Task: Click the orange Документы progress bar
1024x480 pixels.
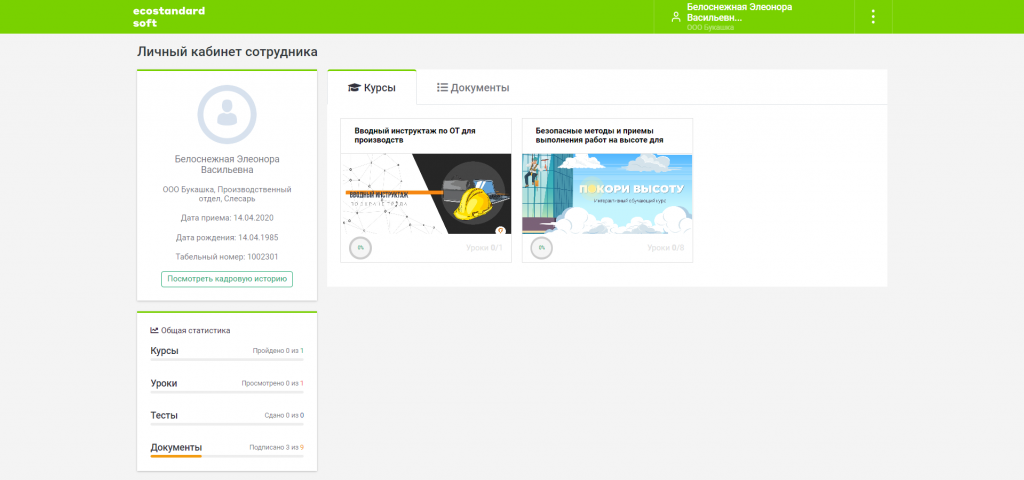Action: tap(176, 456)
